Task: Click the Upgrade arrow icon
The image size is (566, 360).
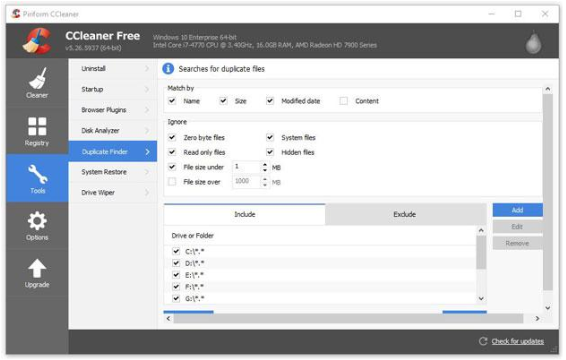Action: pyautogui.click(x=37, y=268)
